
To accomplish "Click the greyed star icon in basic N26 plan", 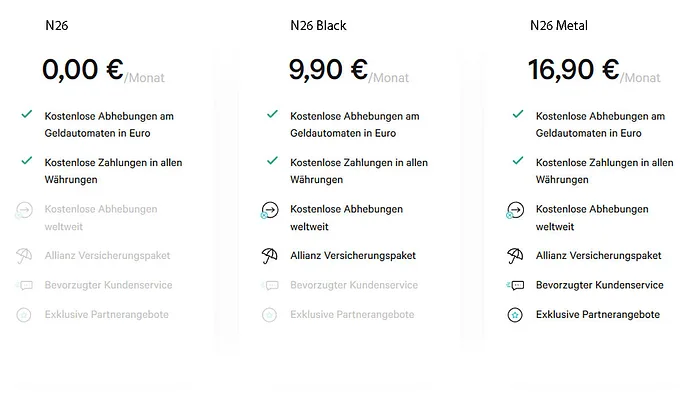I will tap(24, 315).
